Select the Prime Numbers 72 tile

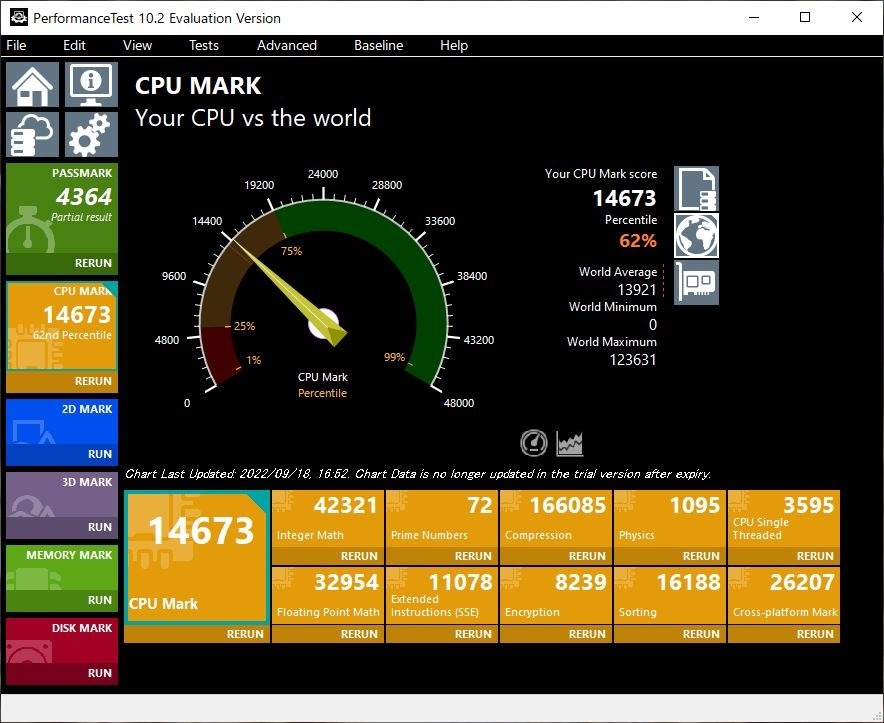click(x=442, y=519)
